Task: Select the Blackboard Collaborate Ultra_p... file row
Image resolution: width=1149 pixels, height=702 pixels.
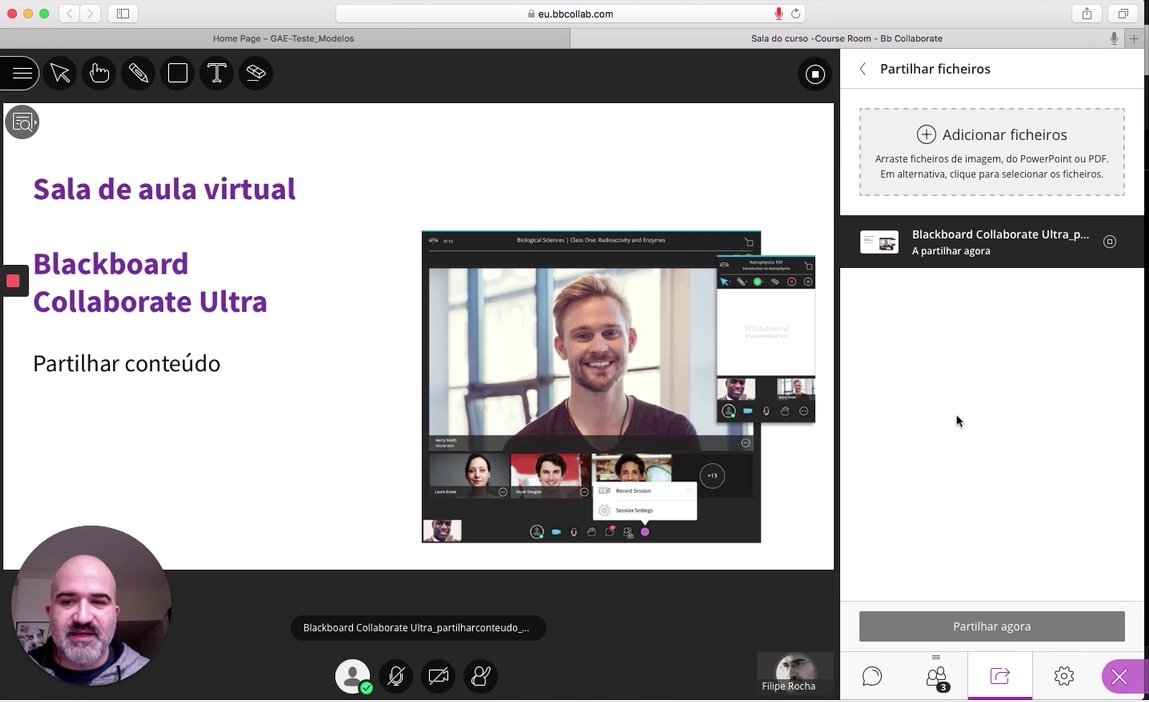Action: pyautogui.click(x=992, y=242)
